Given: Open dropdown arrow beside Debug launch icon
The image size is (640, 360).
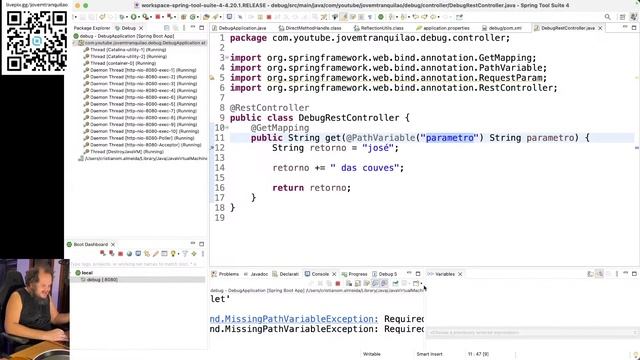Looking at the screenshot, I should click(127, 17).
